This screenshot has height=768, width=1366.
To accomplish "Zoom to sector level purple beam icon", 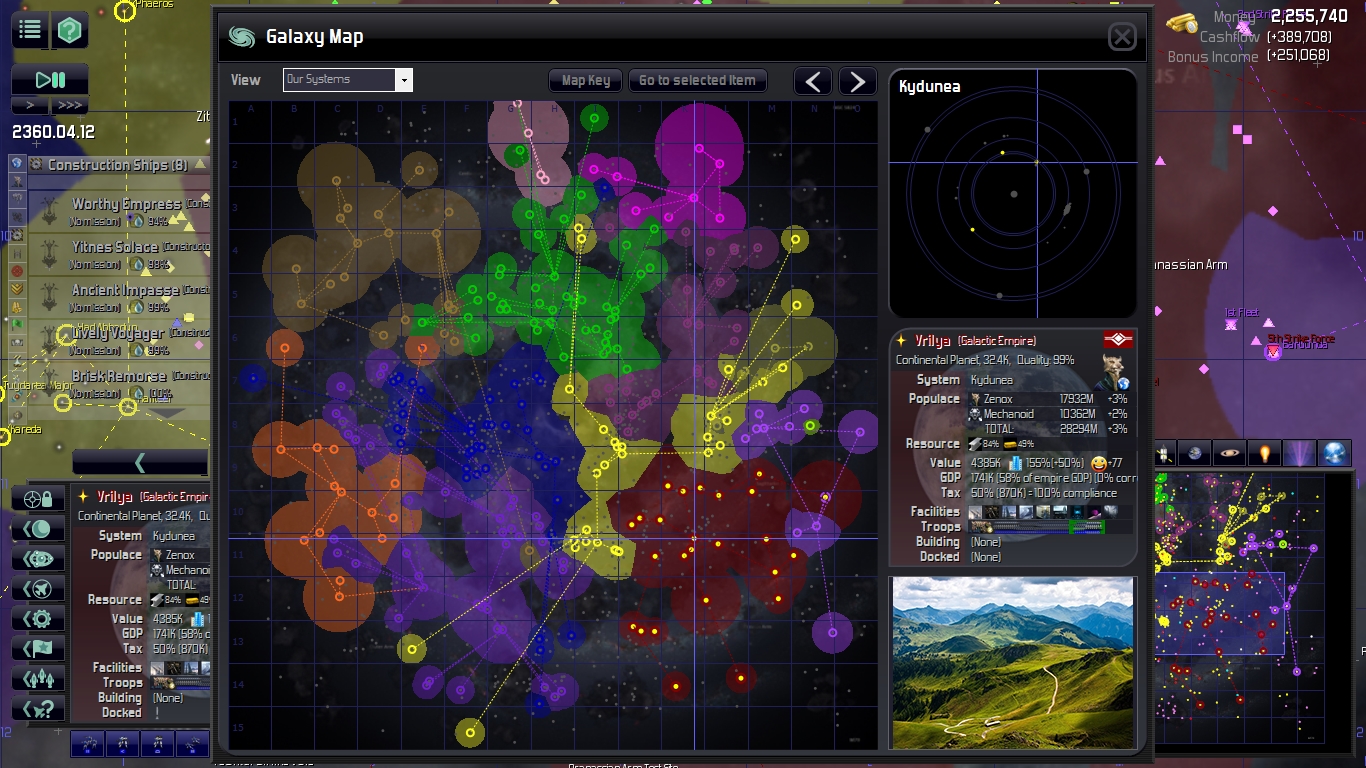I will 1299,454.
